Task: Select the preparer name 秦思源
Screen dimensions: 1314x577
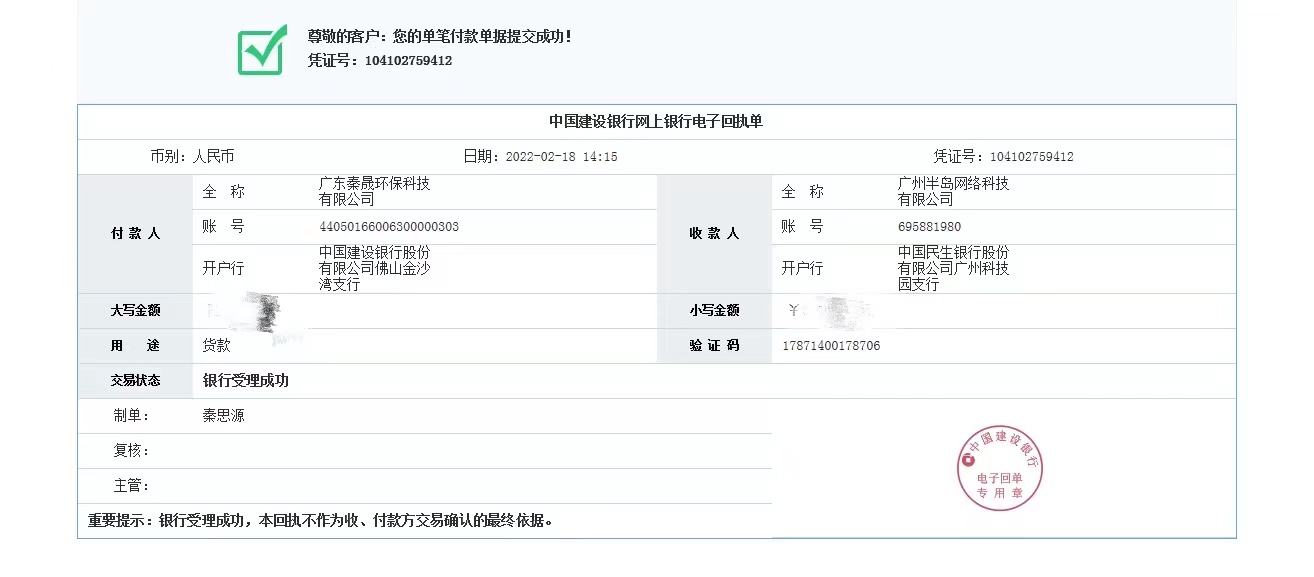Action: pos(224,416)
